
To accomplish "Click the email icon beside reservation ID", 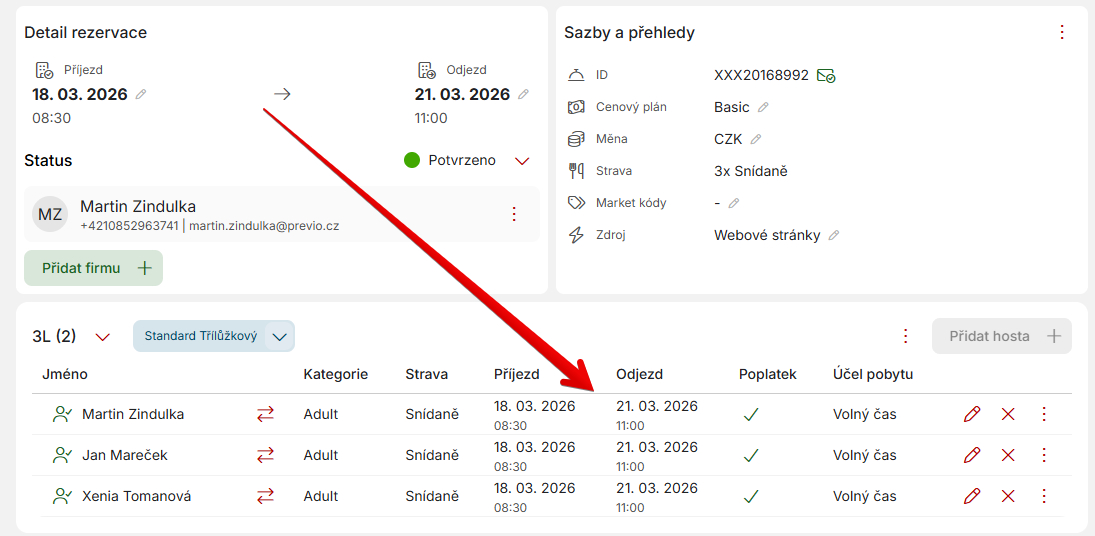I will tap(826, 75).
